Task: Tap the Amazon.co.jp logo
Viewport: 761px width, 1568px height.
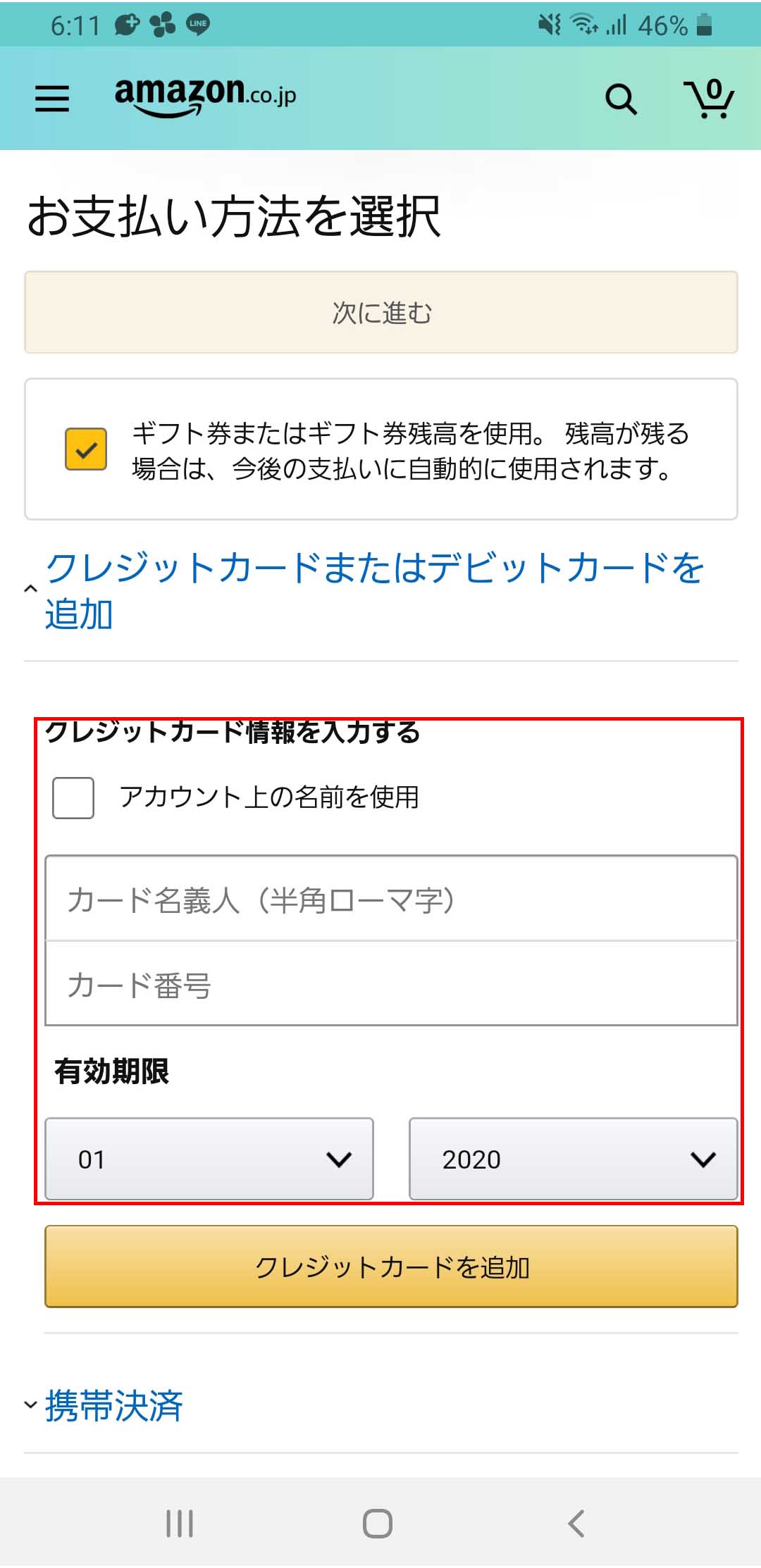Action: 205,96
